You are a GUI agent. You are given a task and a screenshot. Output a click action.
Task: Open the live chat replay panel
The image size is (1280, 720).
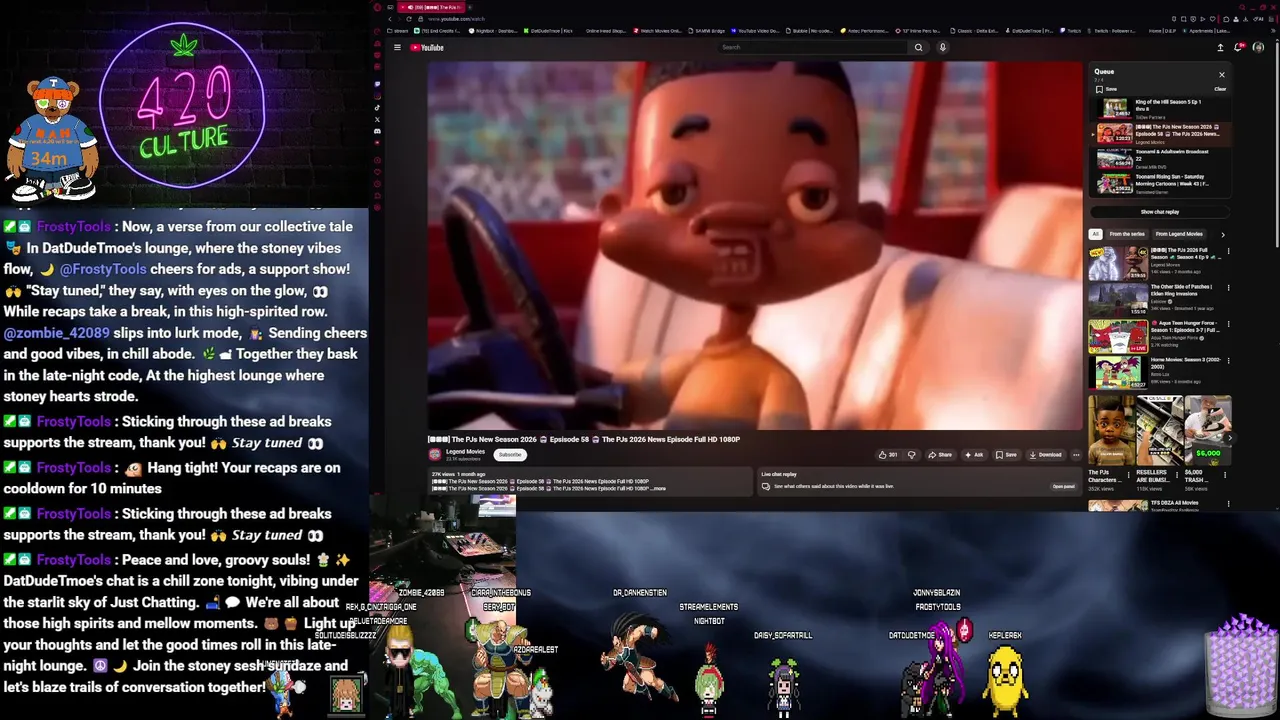(x=1063, y=487)
